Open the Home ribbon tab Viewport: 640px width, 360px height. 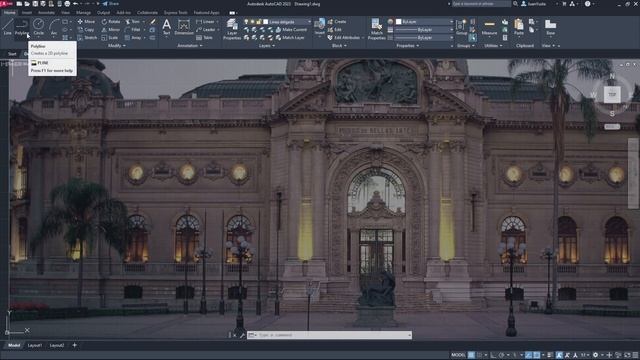coord(9,13)
